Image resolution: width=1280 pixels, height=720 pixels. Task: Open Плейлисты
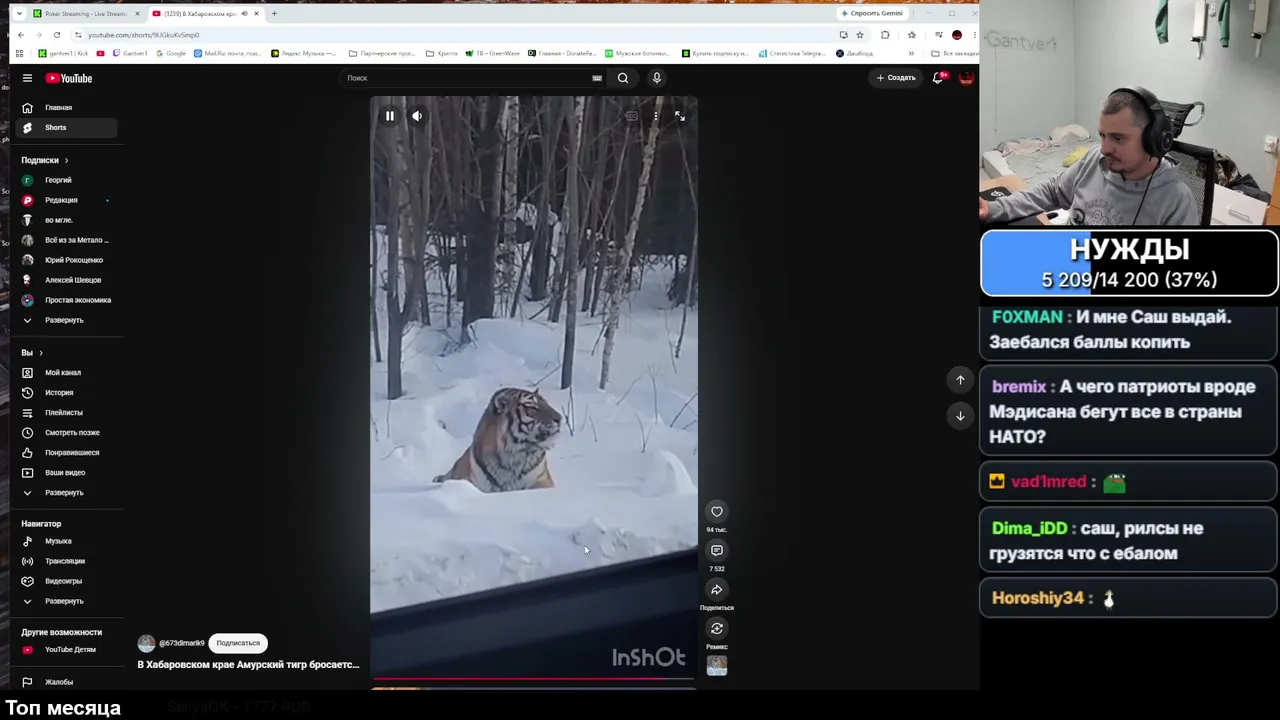pyautogui.click(x=67, y=413)
